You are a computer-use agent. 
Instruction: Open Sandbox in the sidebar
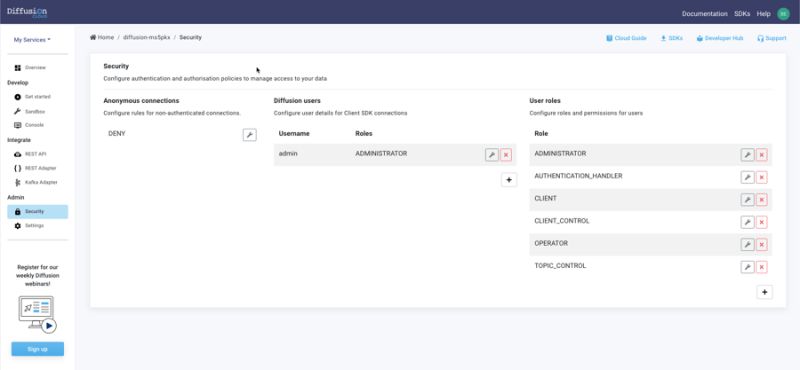point(30,111)
